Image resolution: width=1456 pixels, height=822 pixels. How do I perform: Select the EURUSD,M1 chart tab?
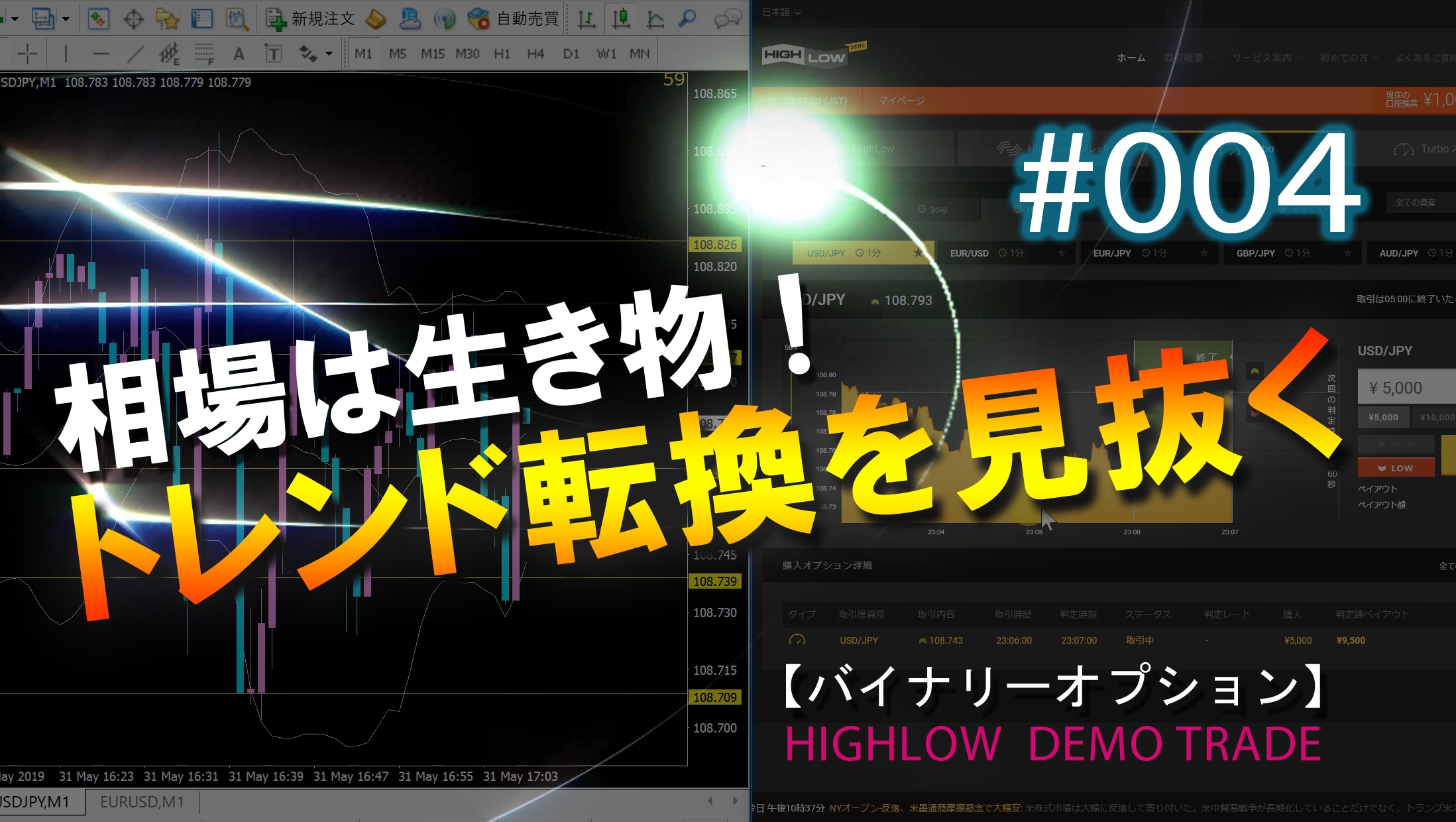pyautogui.click(x=142, y=802)
